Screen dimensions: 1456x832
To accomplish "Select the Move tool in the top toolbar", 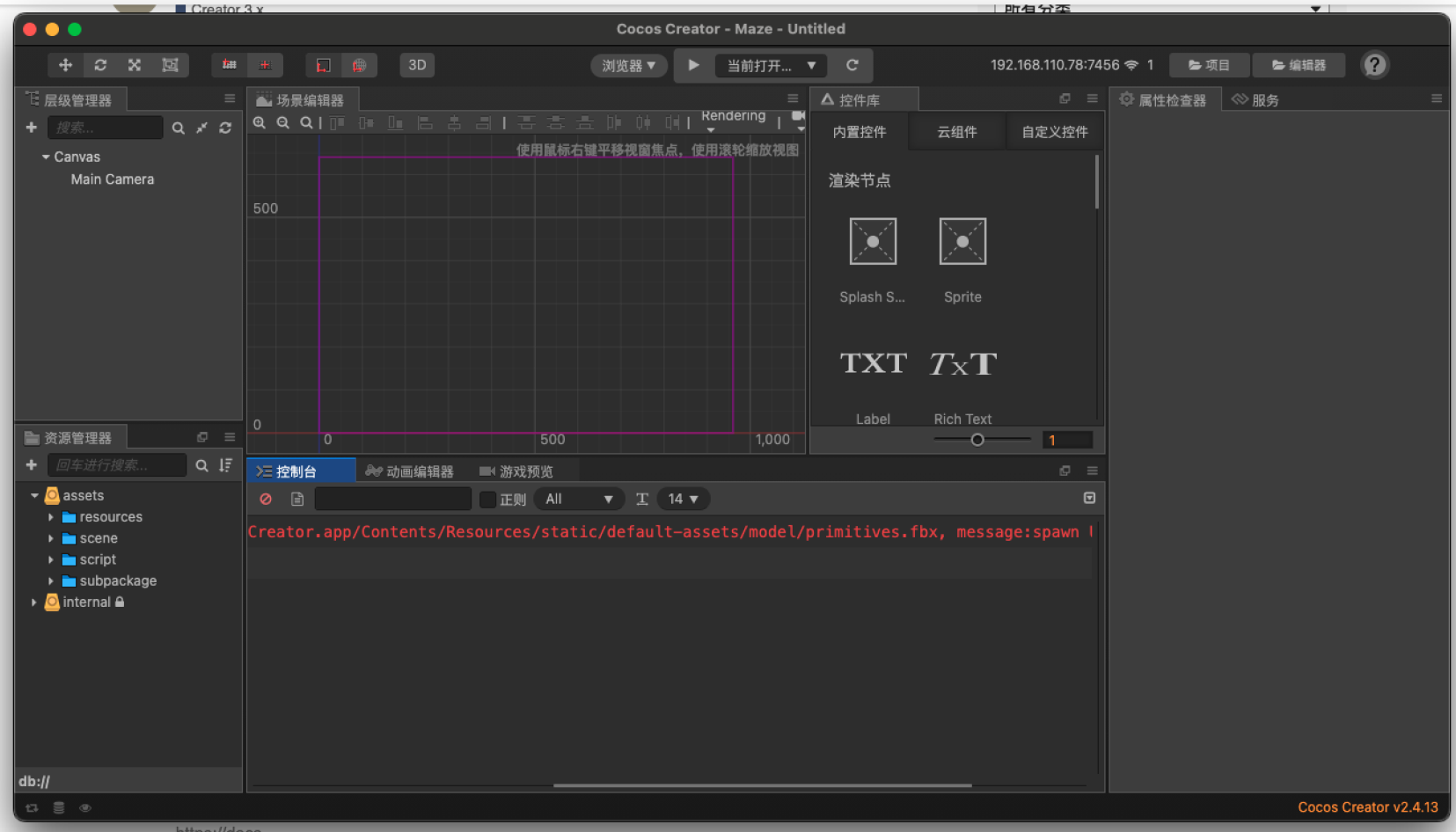I will point(65,65).
